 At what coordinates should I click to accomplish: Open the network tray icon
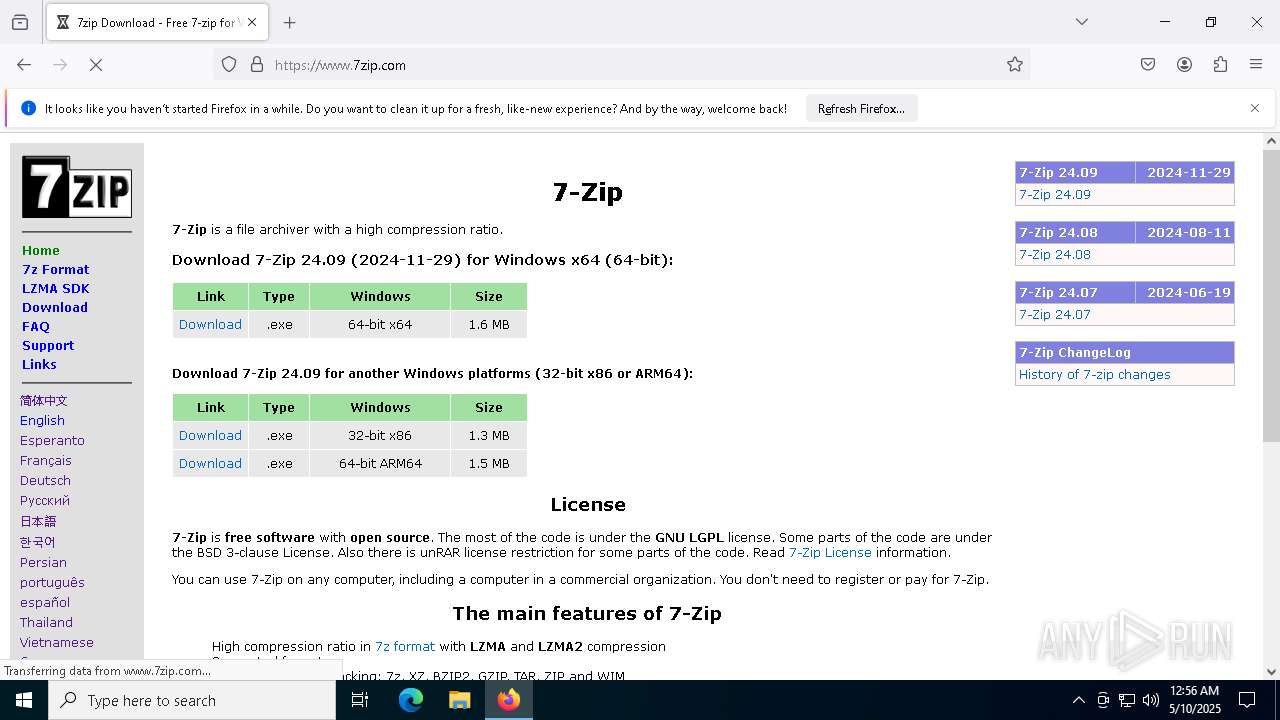click(1127, 700)
